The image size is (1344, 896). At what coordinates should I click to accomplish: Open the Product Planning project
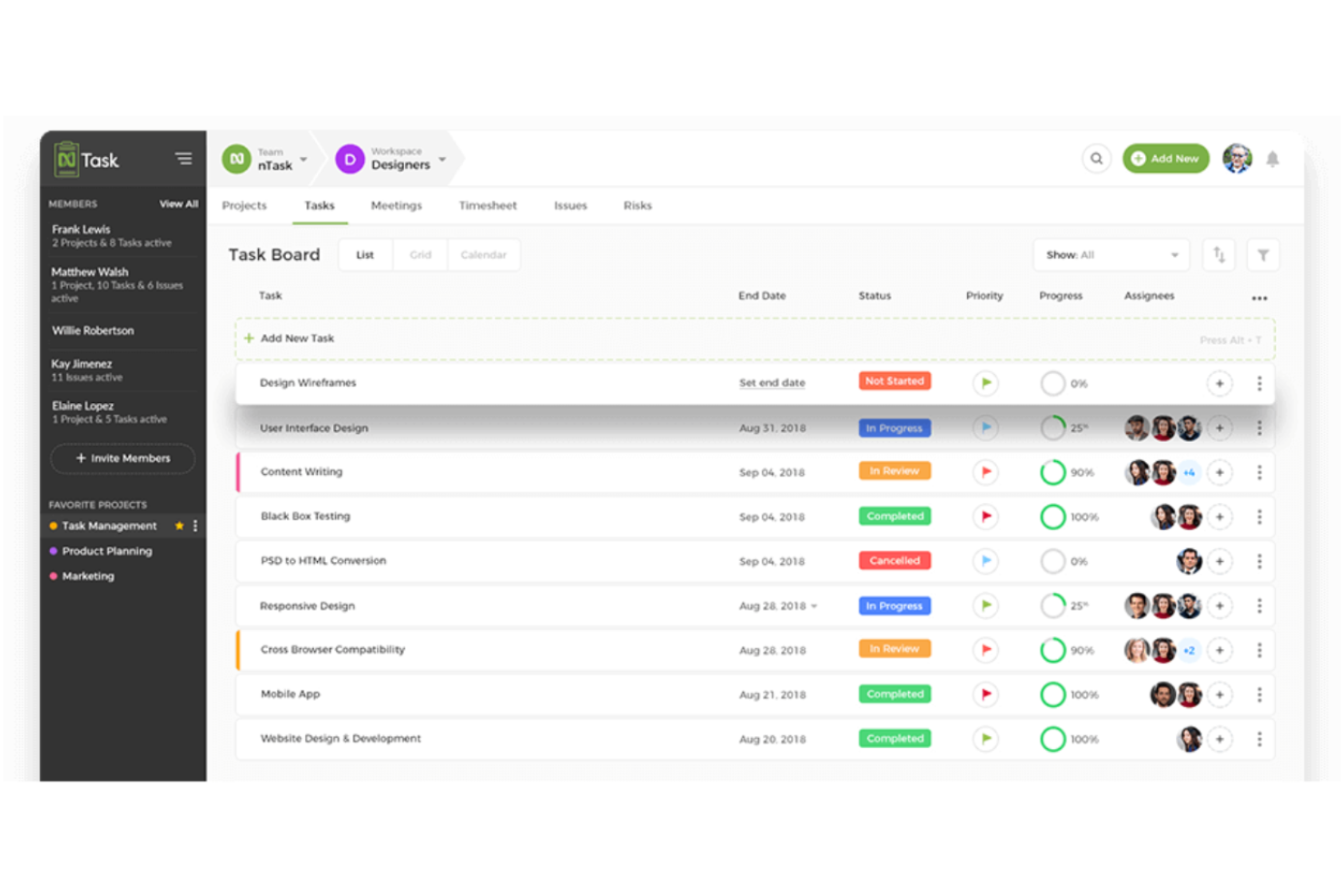click(x=107, y=551)
